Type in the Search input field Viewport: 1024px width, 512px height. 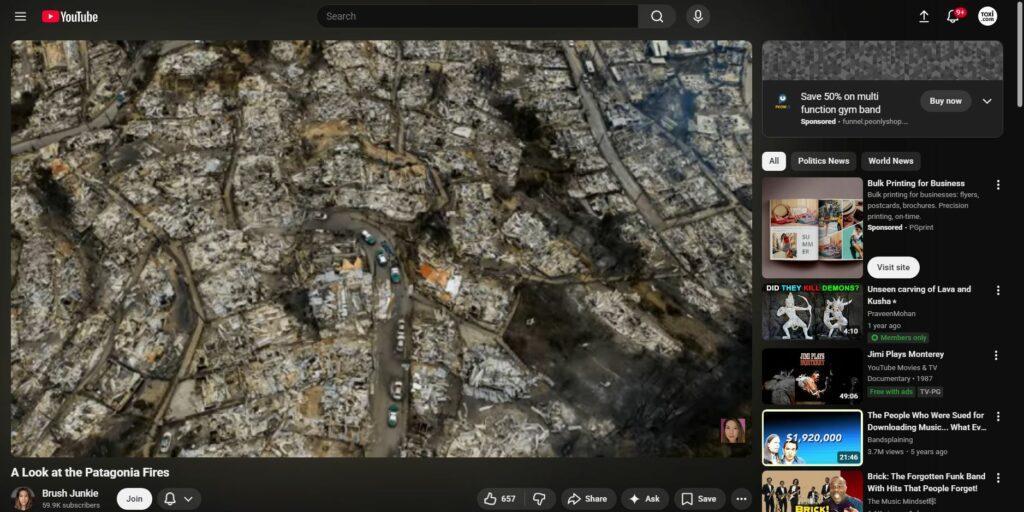(478, 16)
